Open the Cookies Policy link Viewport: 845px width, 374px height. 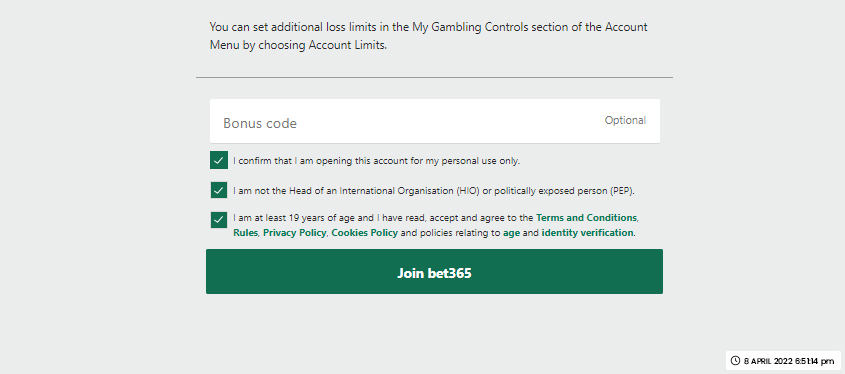(x=364, y=233)
